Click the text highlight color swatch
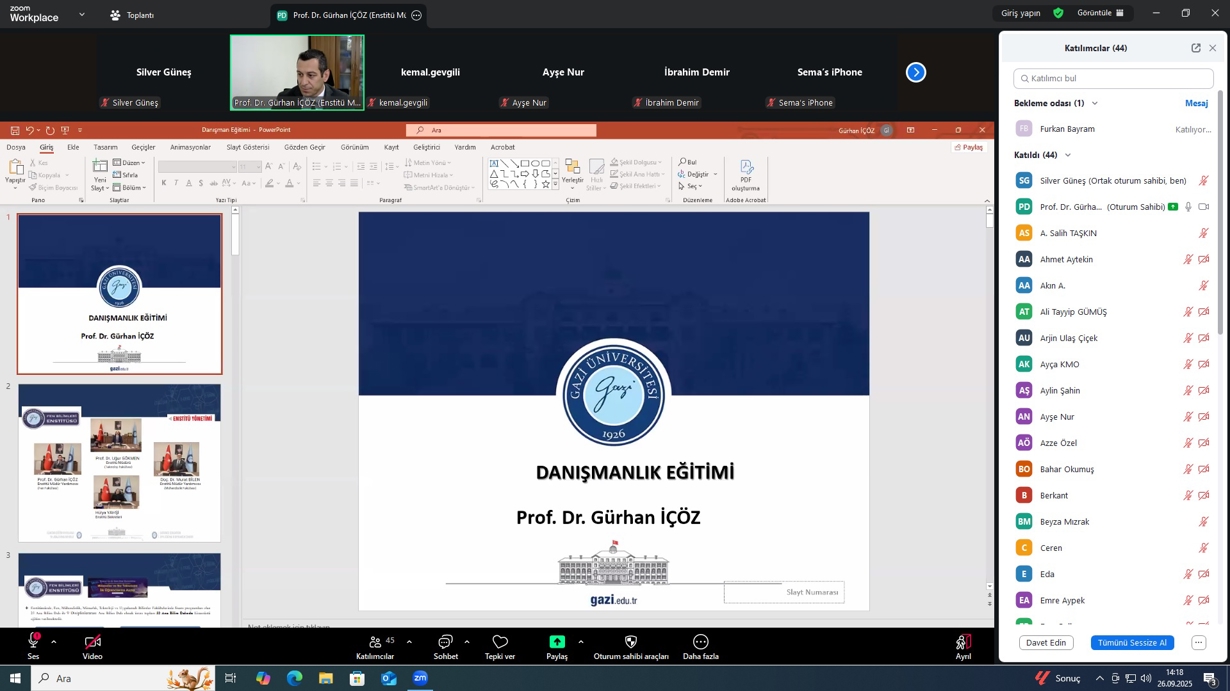Screen dimensions: 1230x691 (269, 183)
